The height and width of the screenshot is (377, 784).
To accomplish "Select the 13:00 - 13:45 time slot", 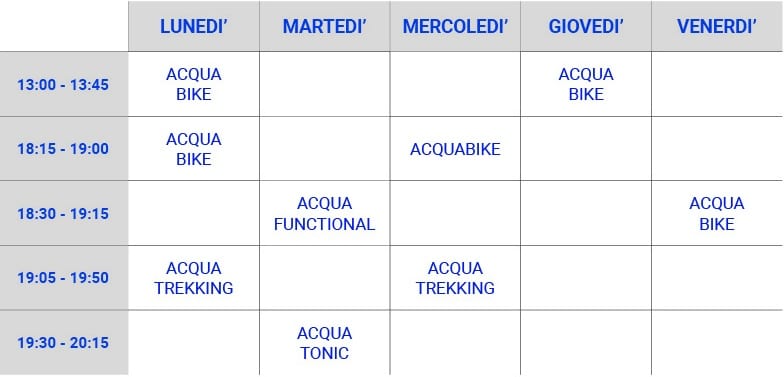I will pyautogui.click(x=64, y=84).
